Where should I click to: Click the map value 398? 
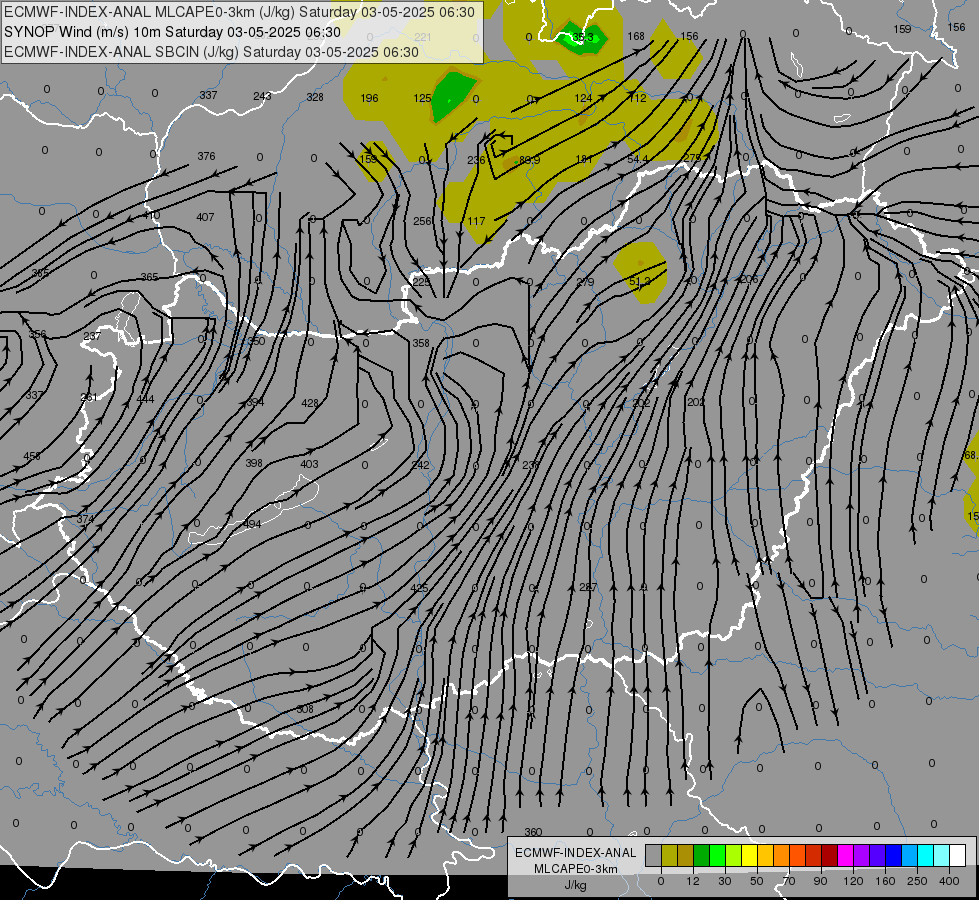254,463
